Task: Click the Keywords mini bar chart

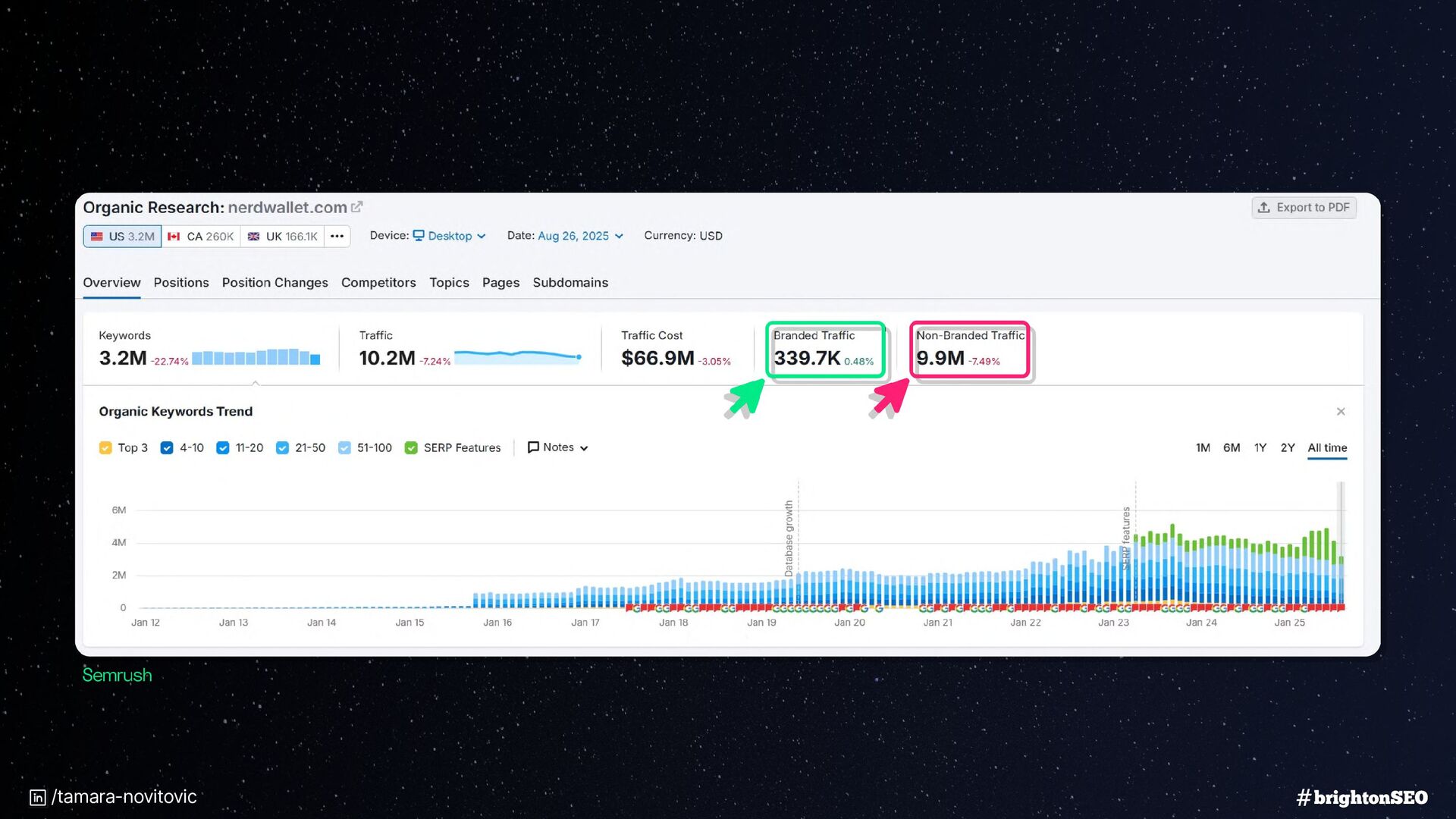Action: [256, 358]
